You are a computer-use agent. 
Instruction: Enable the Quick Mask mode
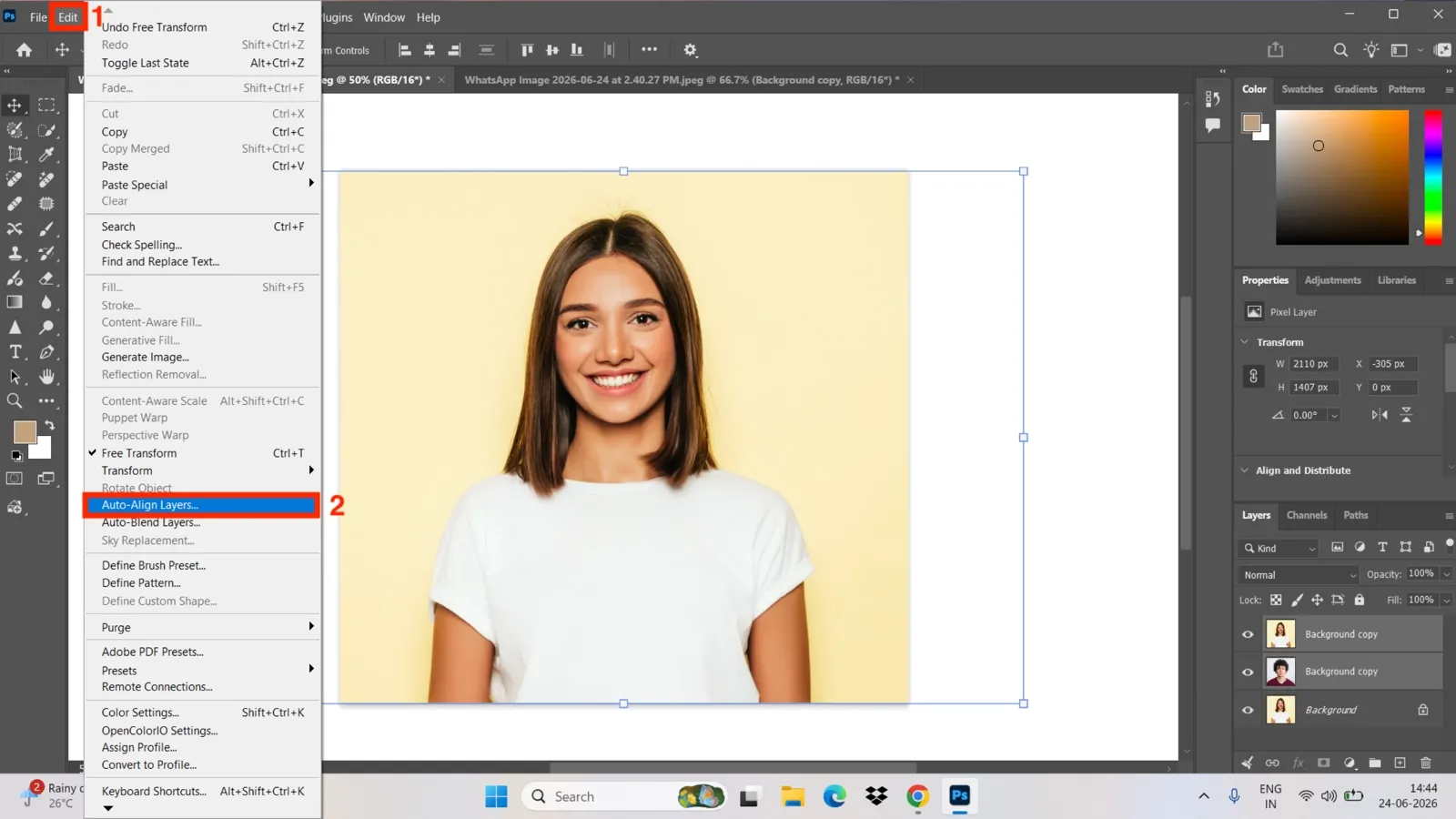point(15,479)
